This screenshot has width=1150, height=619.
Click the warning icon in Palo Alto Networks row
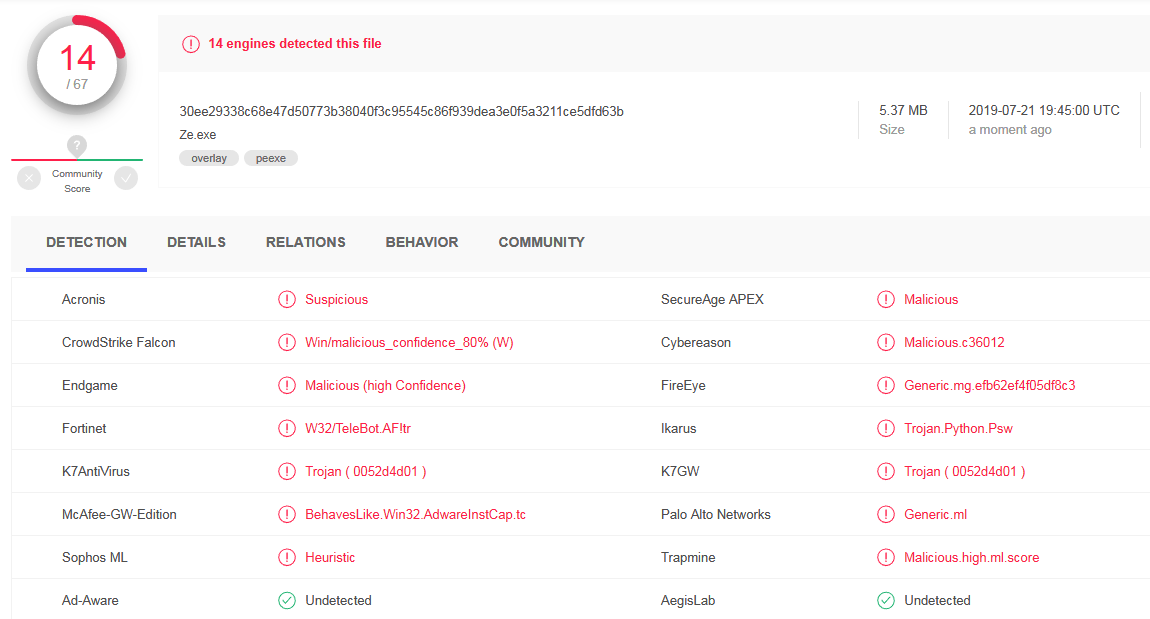tap(886, 515)
